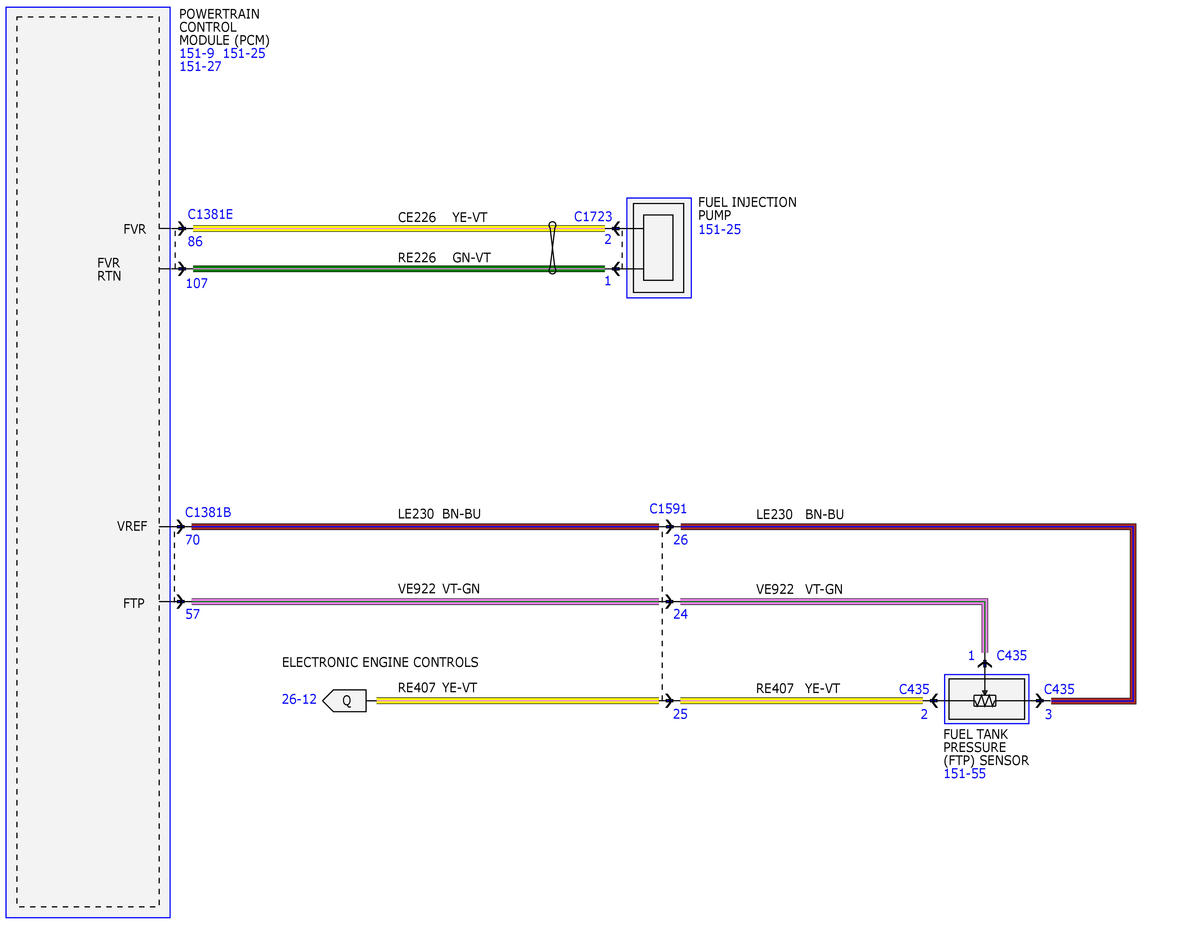Click the twisted pair symbol on CE226/RE226

[552, 248]
